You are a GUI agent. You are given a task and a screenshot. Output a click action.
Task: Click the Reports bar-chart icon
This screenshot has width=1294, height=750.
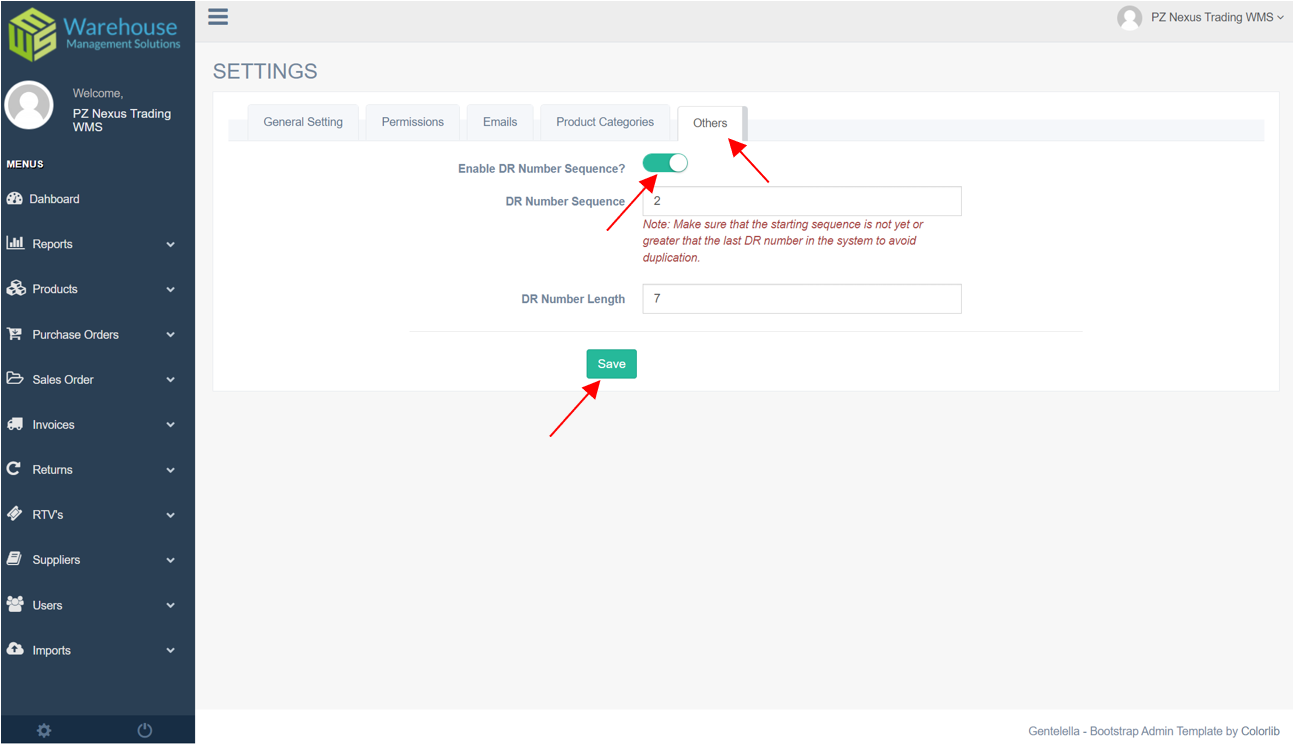17,243
